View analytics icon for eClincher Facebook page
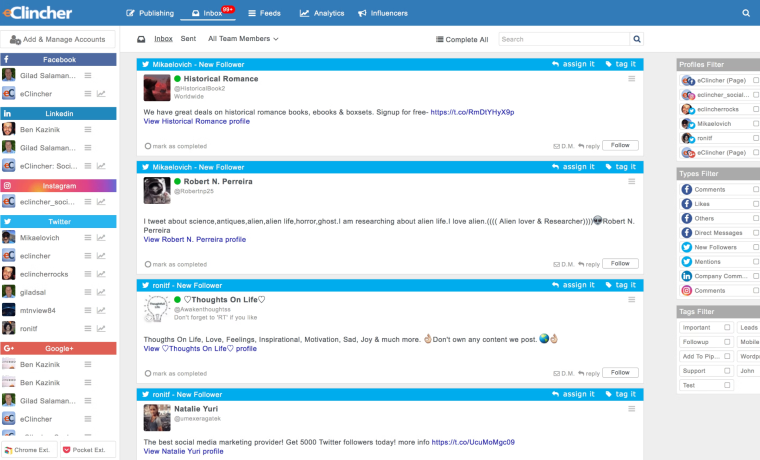Viewport: 760px width, 460px height. [101, 94]
